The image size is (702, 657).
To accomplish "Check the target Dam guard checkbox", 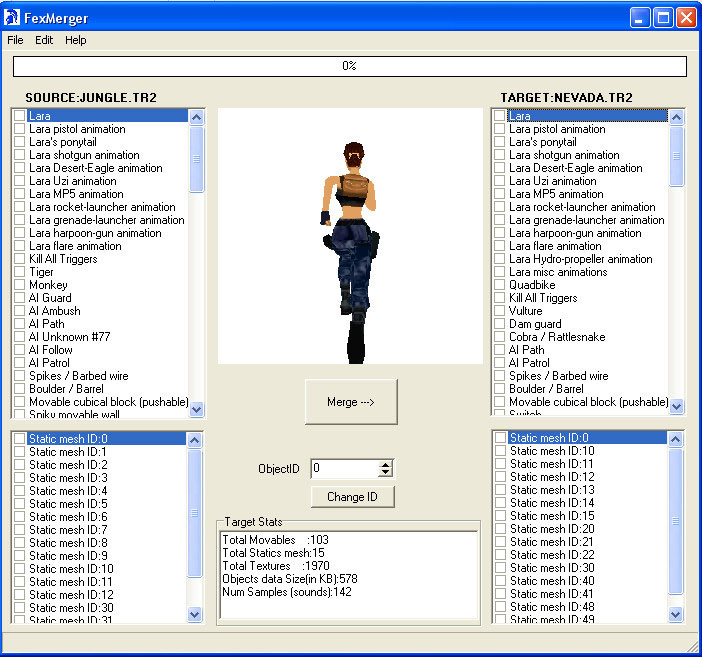I will (500, 324).
